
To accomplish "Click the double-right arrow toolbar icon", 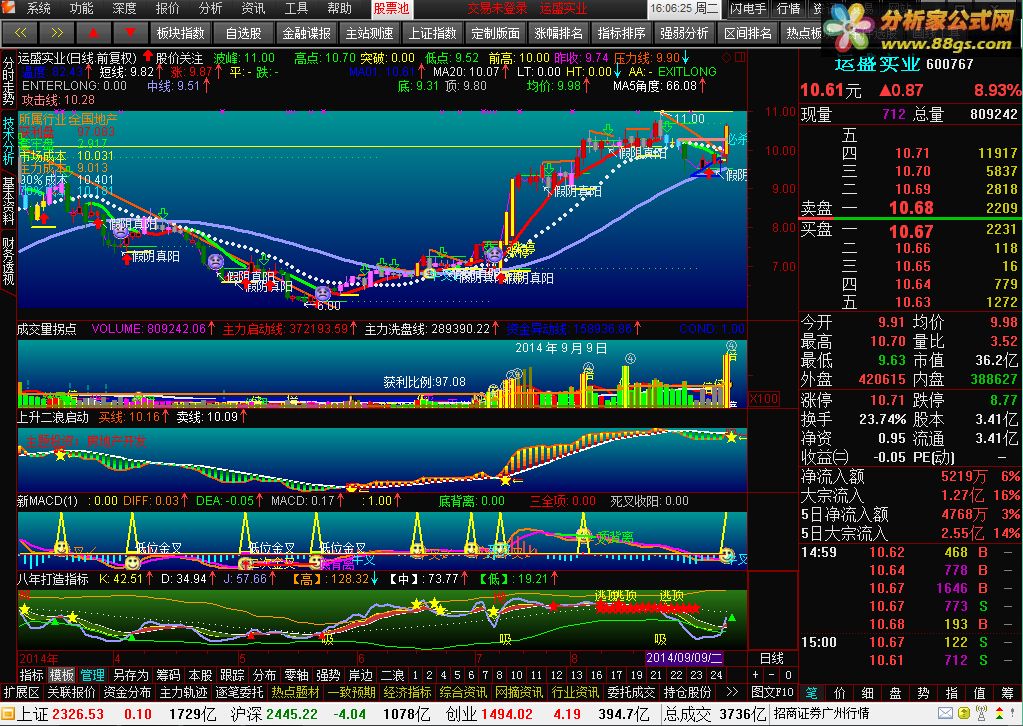I will pyautogui.click(x=57, y=33).
